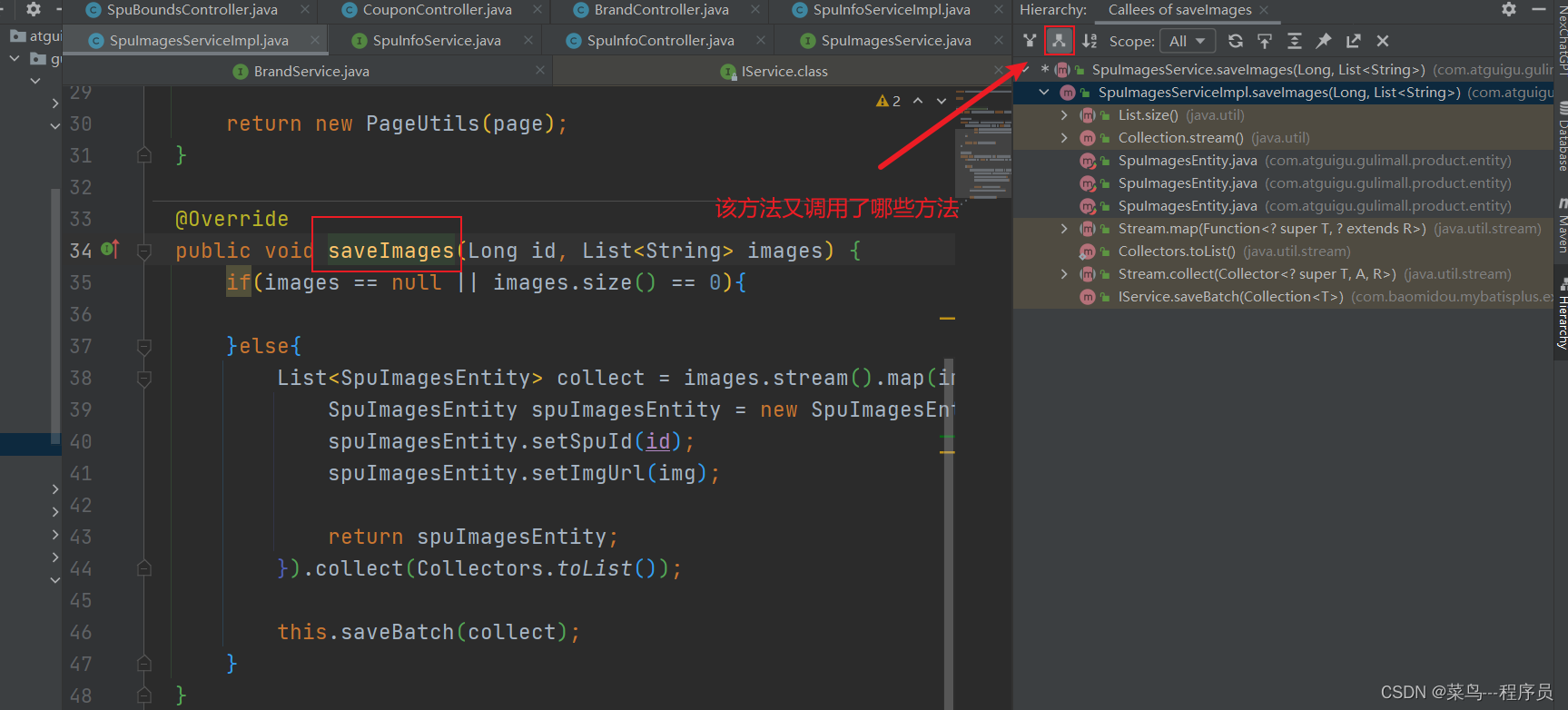Open IService.class tab
Image resolution: width=1568 pixels, height=710 pixels.
(x=784, y=71)
